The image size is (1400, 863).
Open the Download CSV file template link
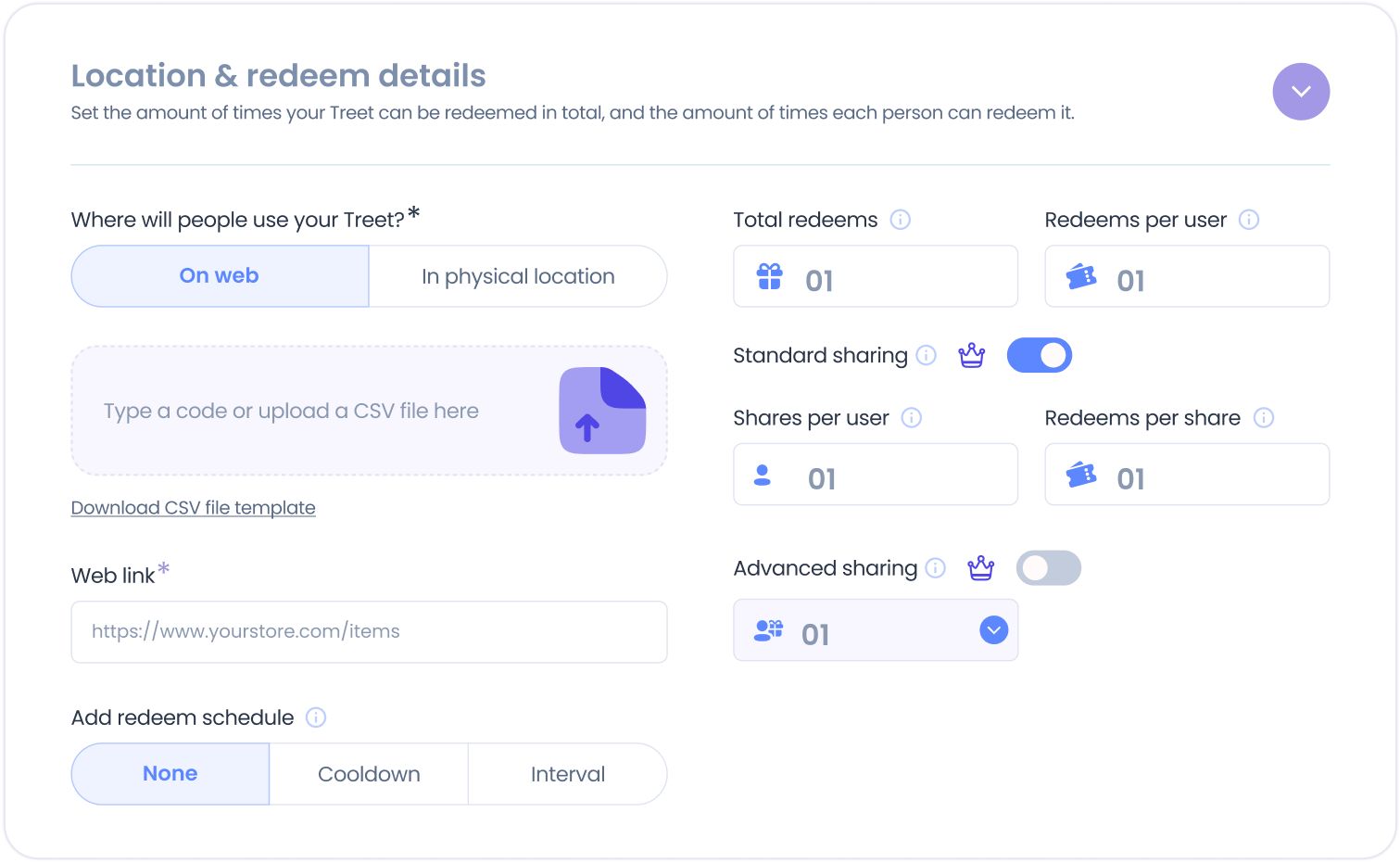(194, 508)
